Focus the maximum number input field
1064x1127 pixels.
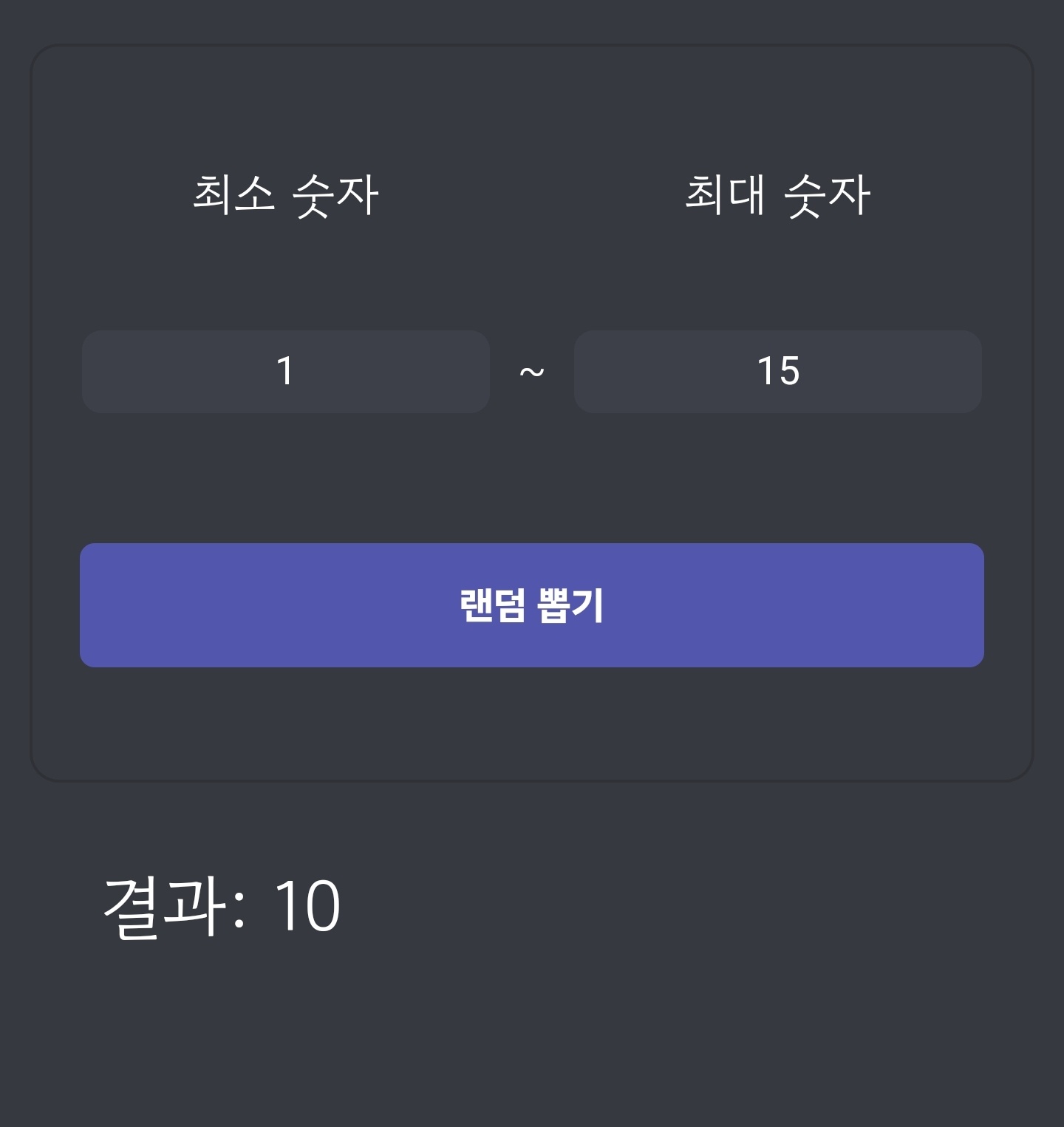coord(777,371)
